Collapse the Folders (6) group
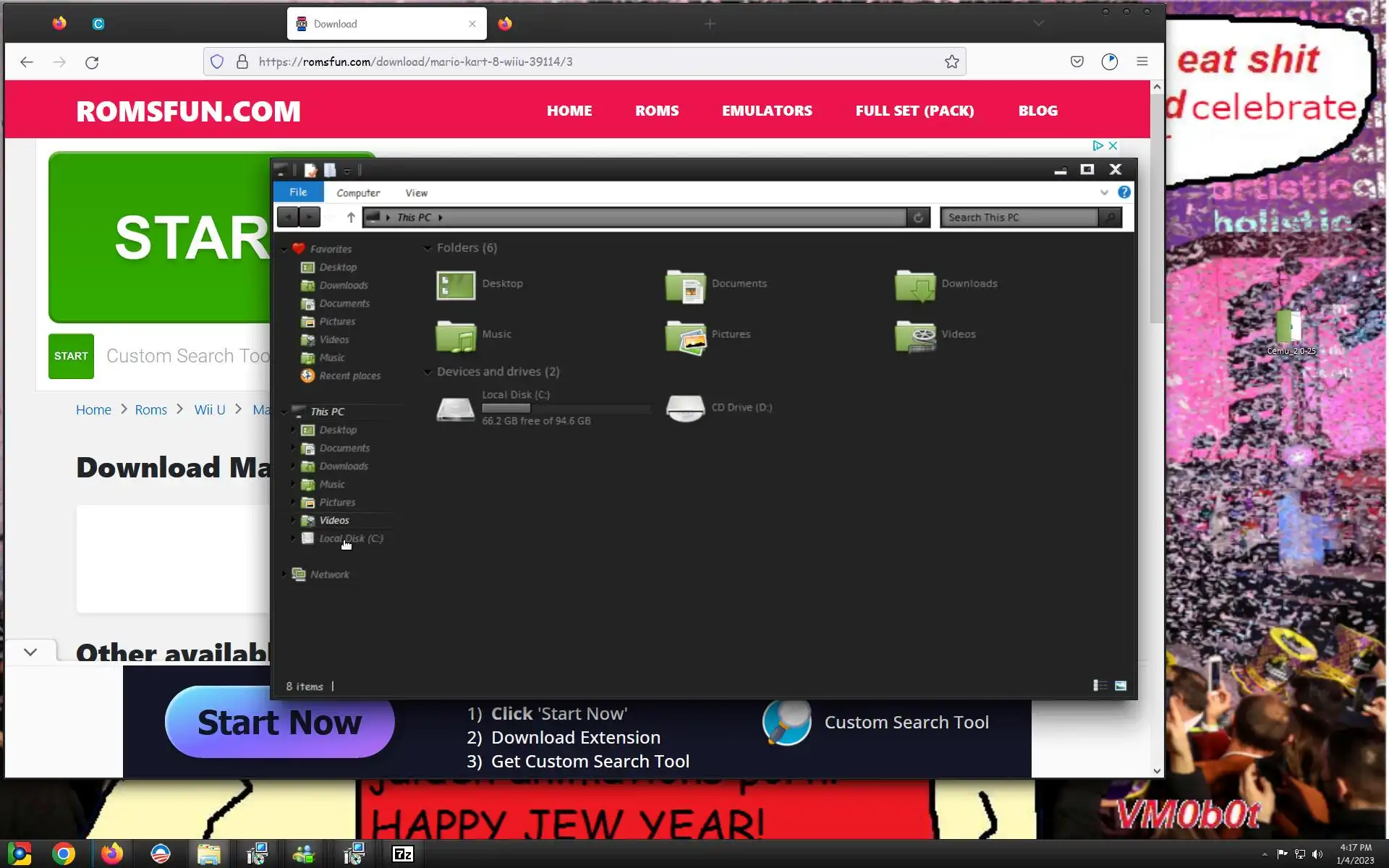Screen dimensions: 1389x868 click(x=428, y=248)
